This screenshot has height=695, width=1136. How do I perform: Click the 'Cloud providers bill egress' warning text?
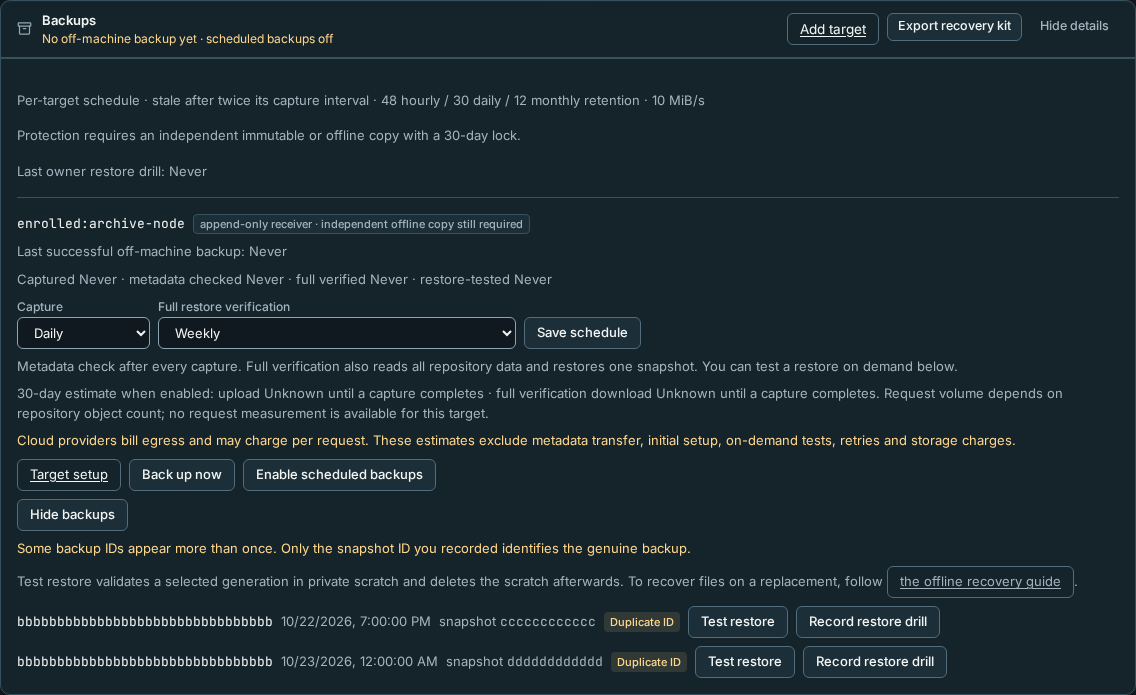pyautogui.click(x=516, y=441)
